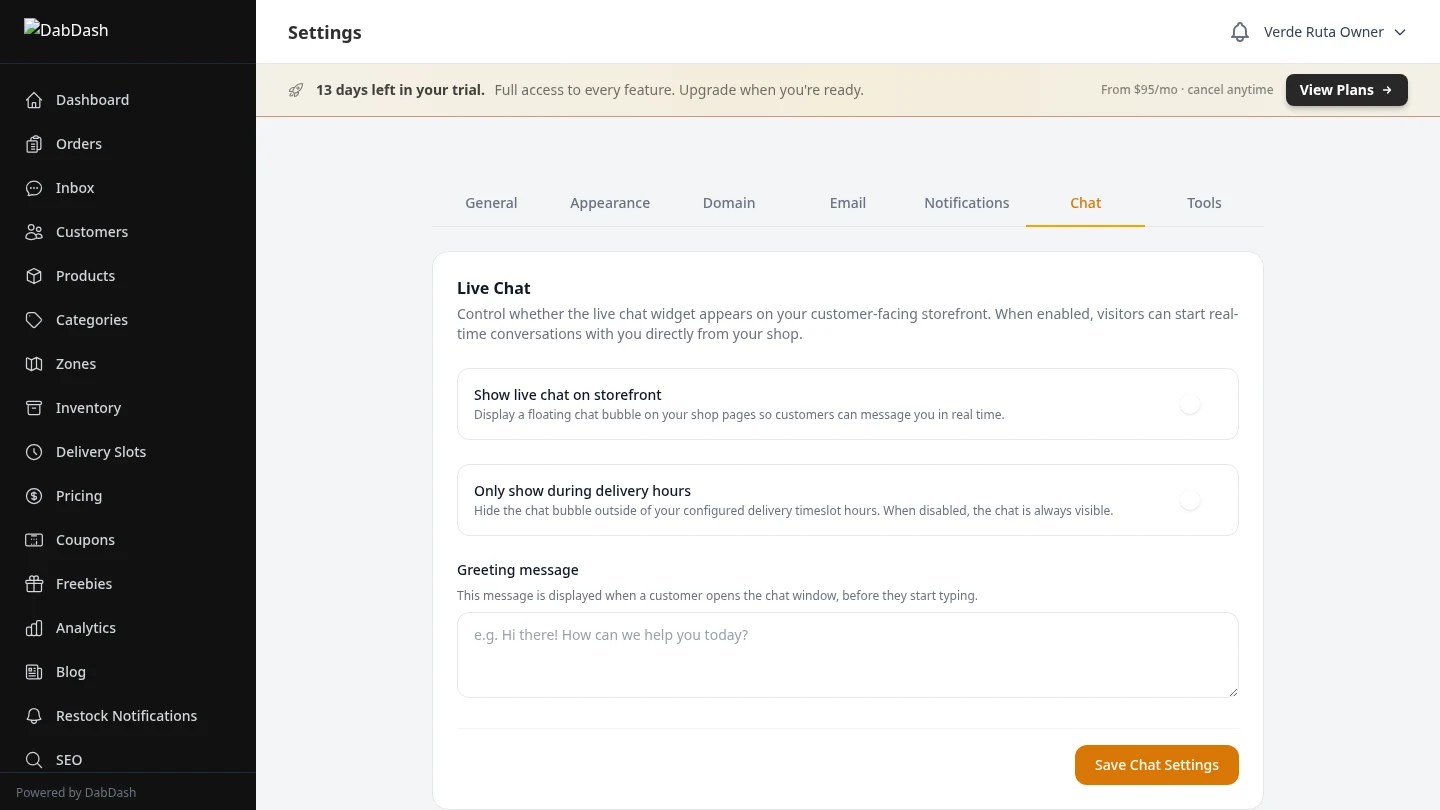Navigate to Customers using its sidebar icon
Viewport: 1440px width, 810px height.
tap(33, 232)
